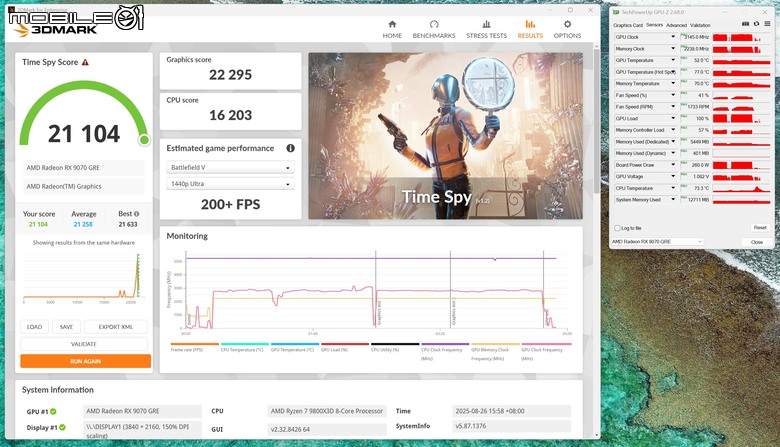The height and width of the screenshot is (447, 780).
Task: Click the green check next to GPU #1
Action: click(53, 411)
